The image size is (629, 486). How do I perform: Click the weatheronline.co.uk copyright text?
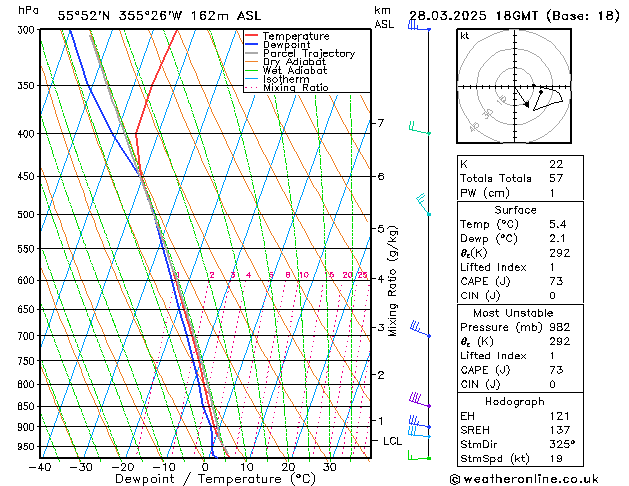click(524, 479)
